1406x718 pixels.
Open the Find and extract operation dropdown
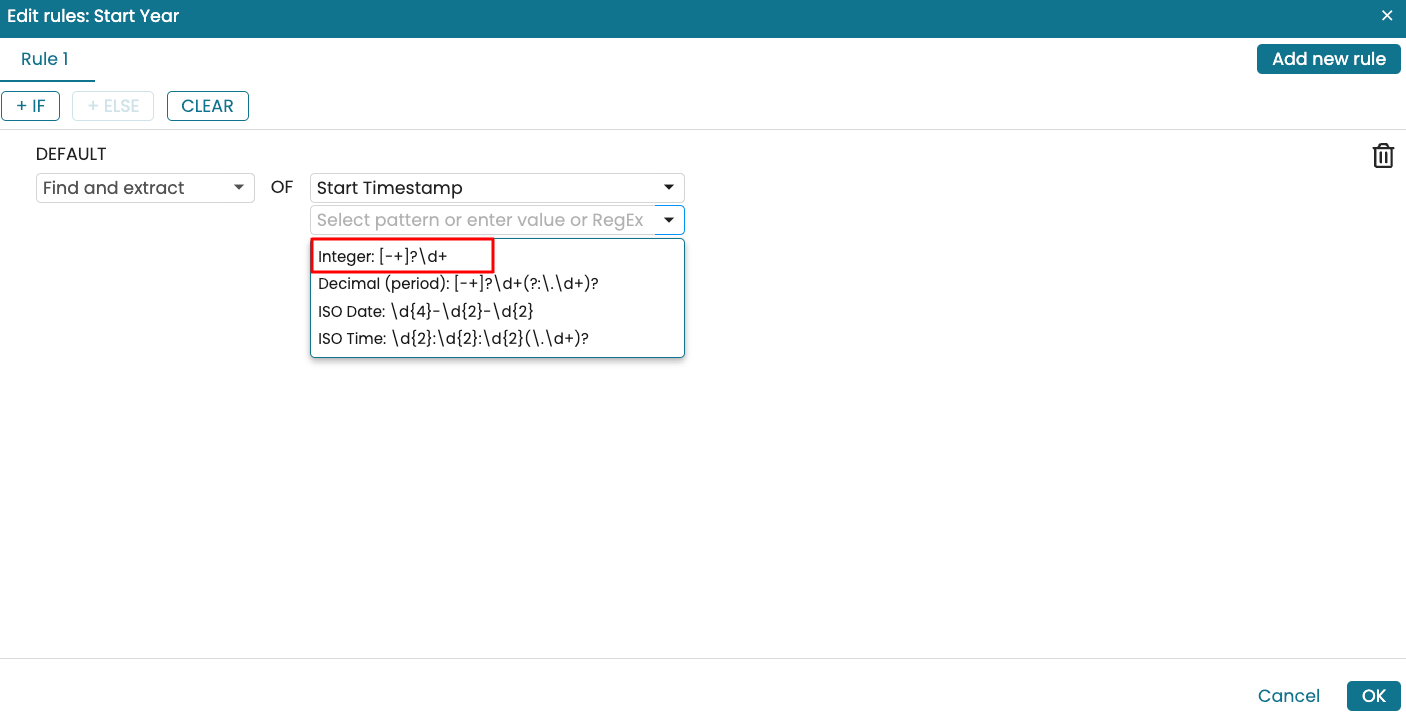click(x=145, y=188)
